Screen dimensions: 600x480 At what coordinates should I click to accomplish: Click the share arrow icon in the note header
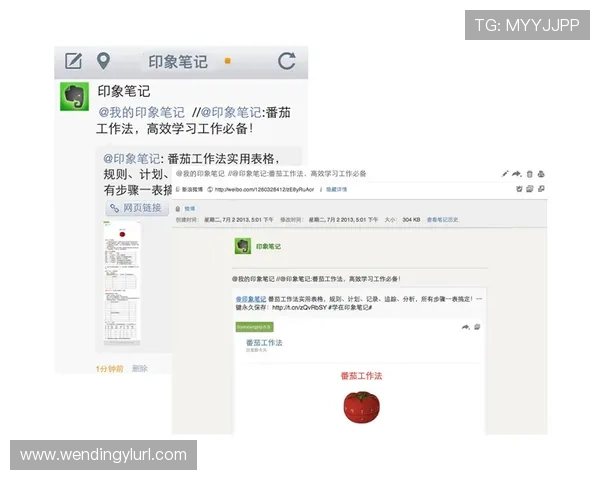[x=517, y=174]
